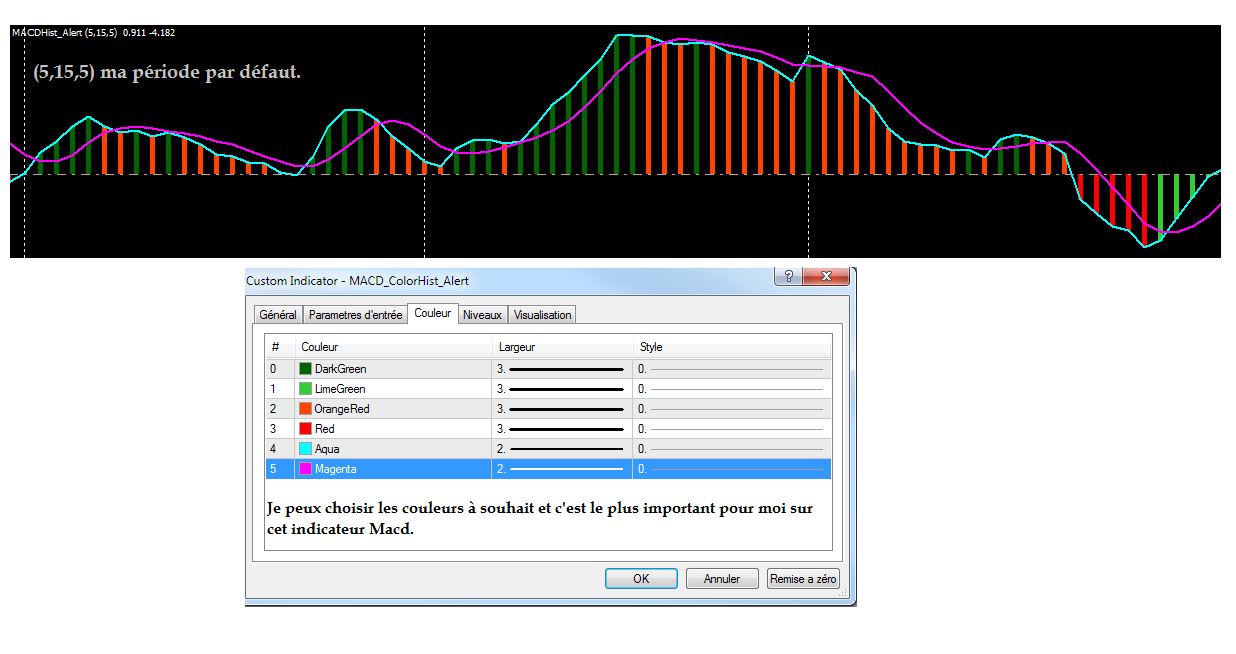Select the 'OrangeRed' color name text

click(342, 409)
